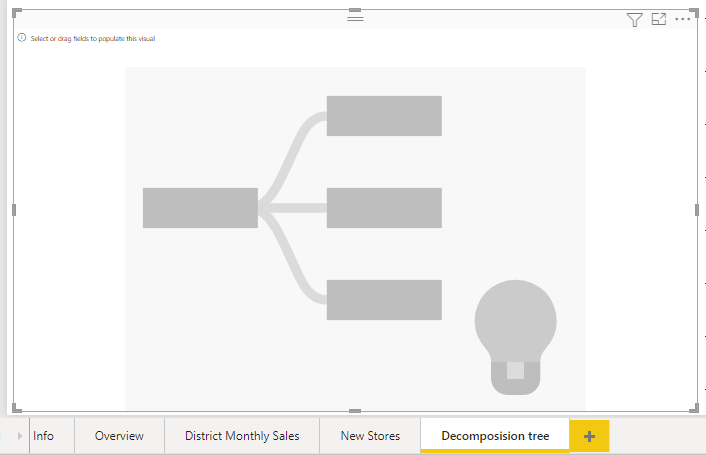Click the visual's drag handle grip
Viewport: 706px width, 455px height.
(x=355, y=18)
